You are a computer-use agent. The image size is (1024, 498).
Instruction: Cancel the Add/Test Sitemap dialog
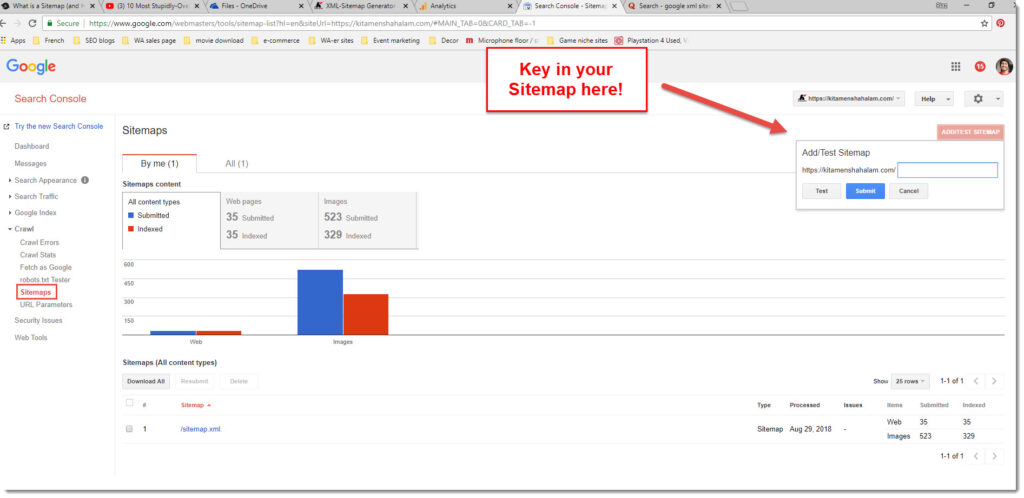[908, 191]
